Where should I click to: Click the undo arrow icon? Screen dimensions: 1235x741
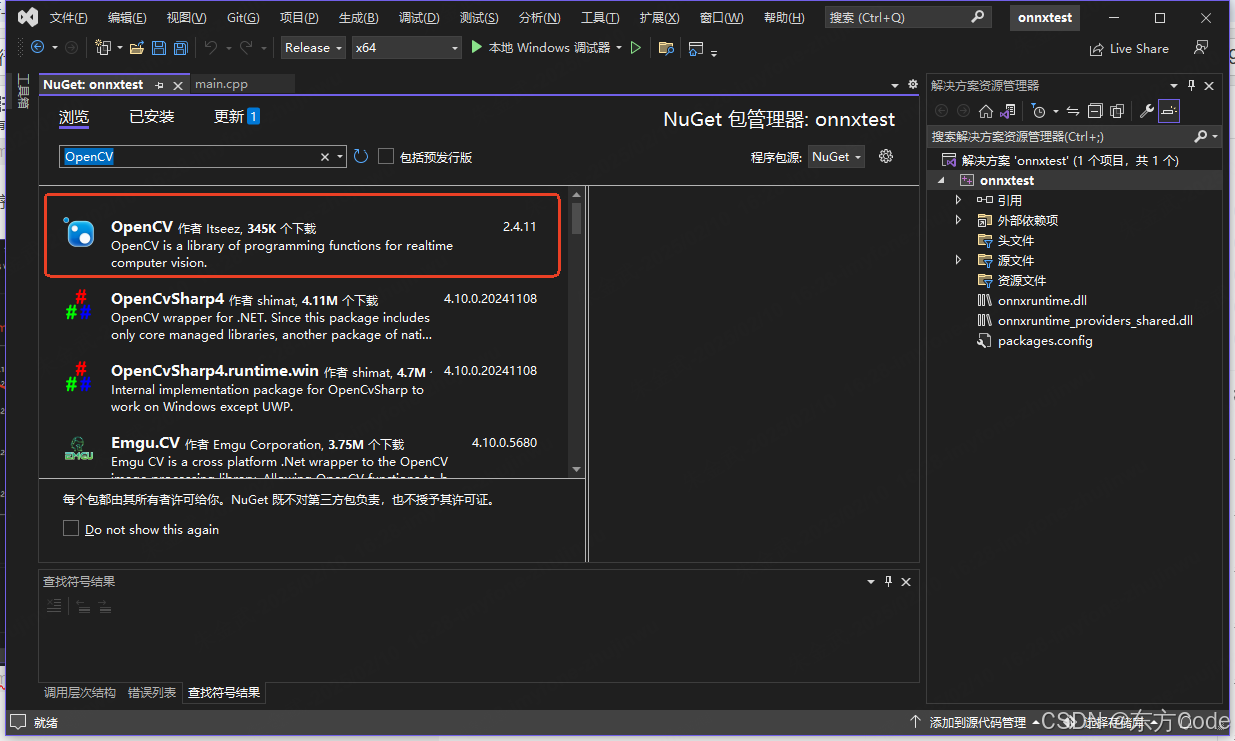pos(210,48)
